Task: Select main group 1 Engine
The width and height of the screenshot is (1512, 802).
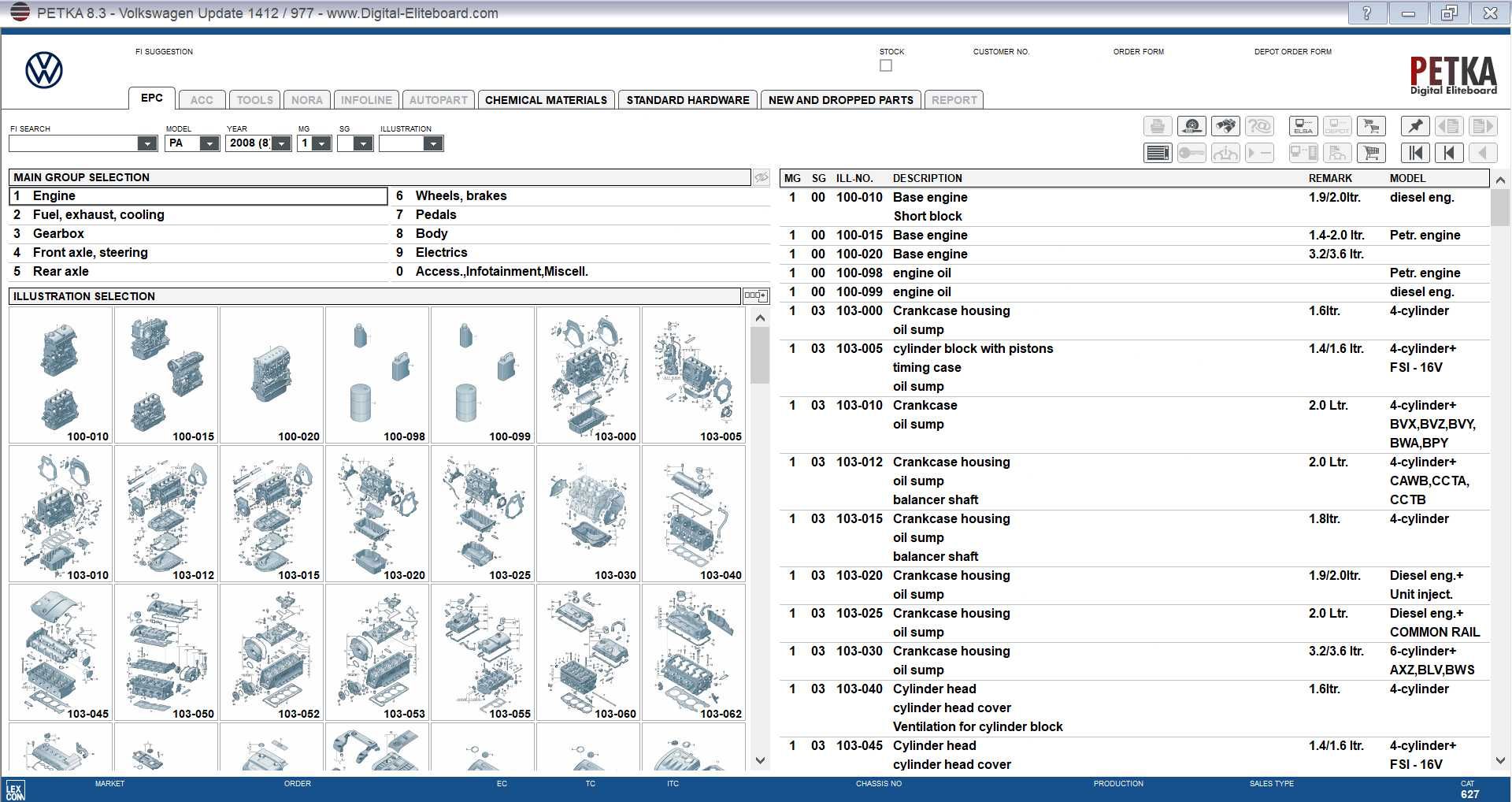Action: (198, 196)
